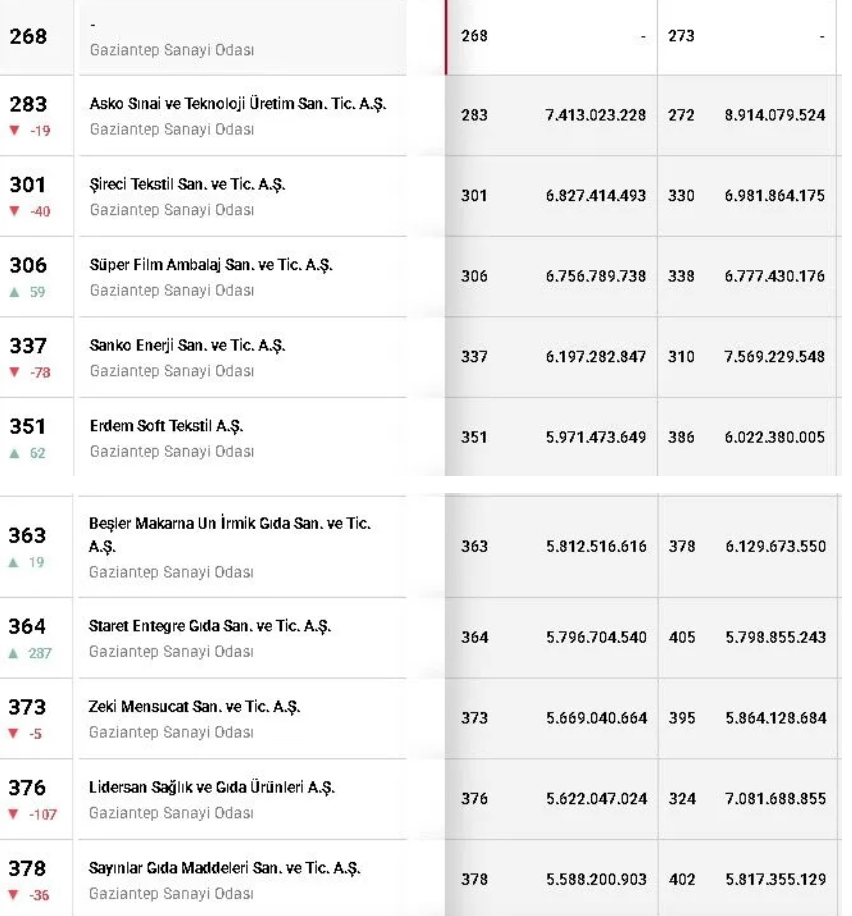Open Sanko Enerji San. ve Tic. entry
This screenshot has width=852, height=916.
point(187,345)
